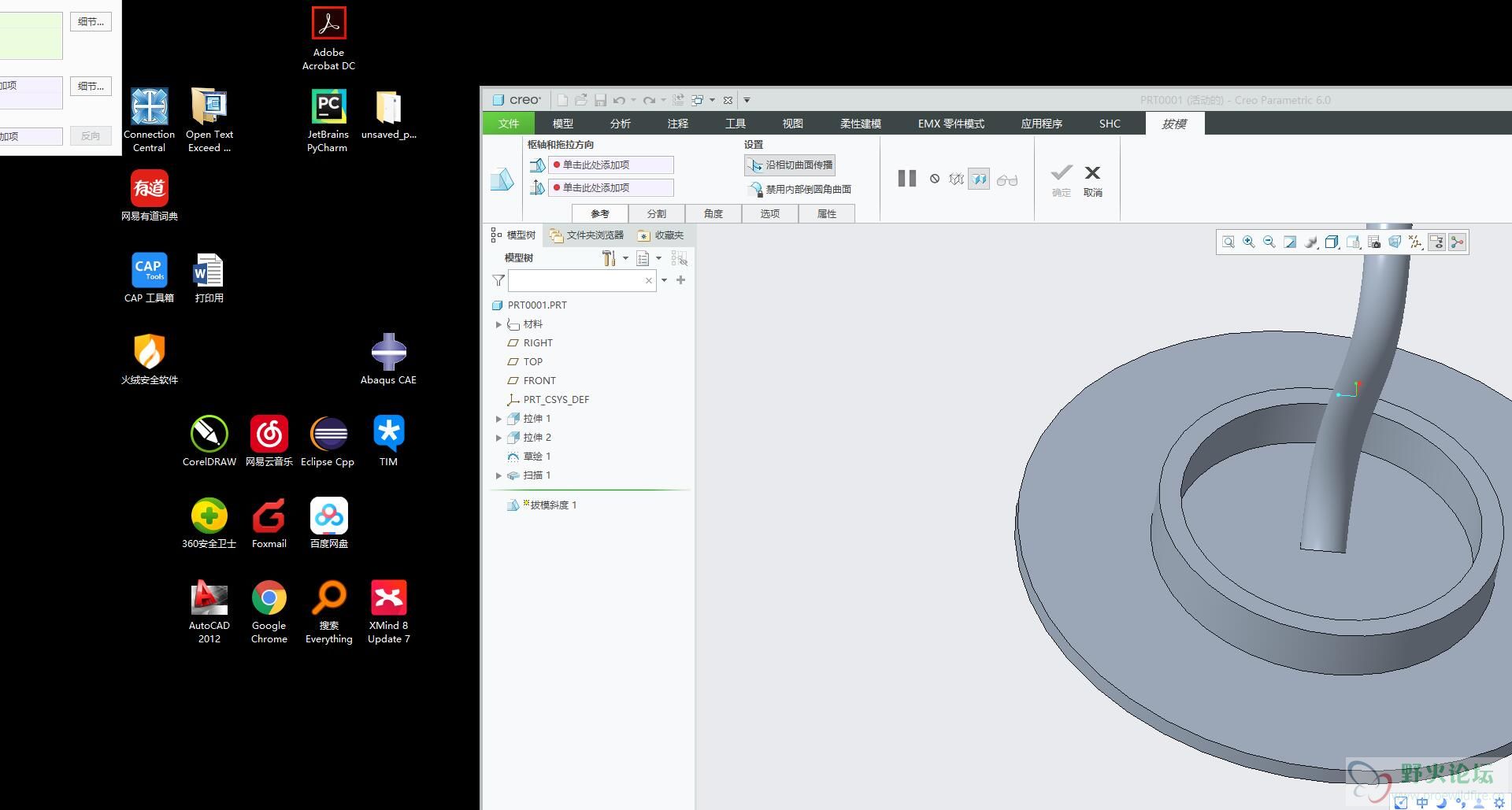Open the model tree list display dropdown
1512x810 pixels.
[649, 258]
